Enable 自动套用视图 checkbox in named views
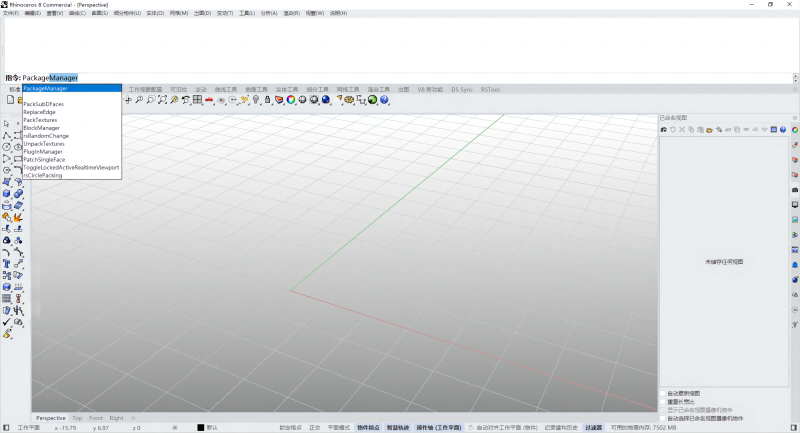Screen dimensions: 800x433 click(x=663, y=393)
